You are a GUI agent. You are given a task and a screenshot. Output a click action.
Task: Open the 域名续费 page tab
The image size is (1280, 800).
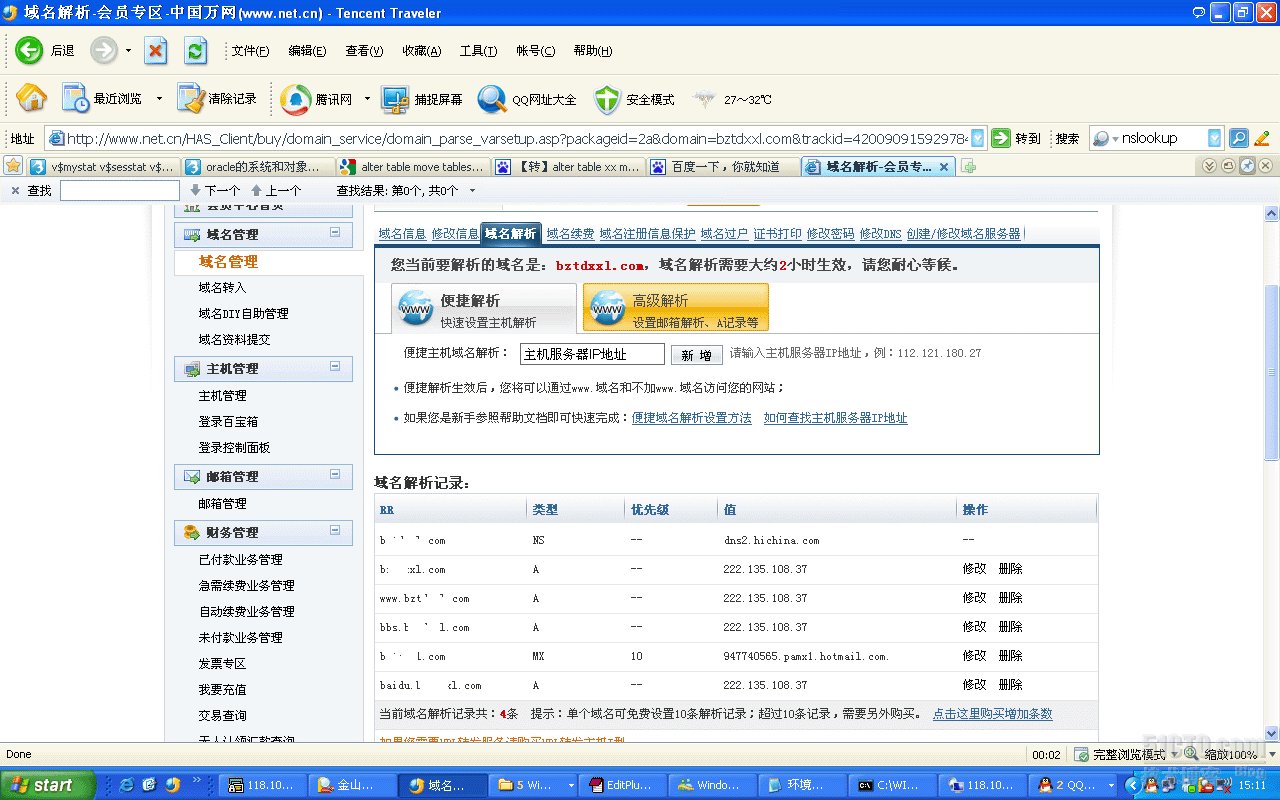(x=570, y=234)
